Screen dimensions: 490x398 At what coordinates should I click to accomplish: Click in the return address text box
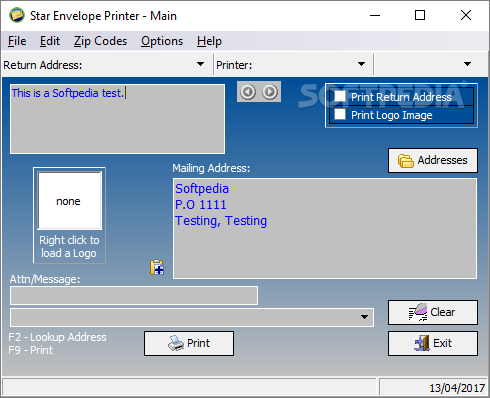(117, 119)
